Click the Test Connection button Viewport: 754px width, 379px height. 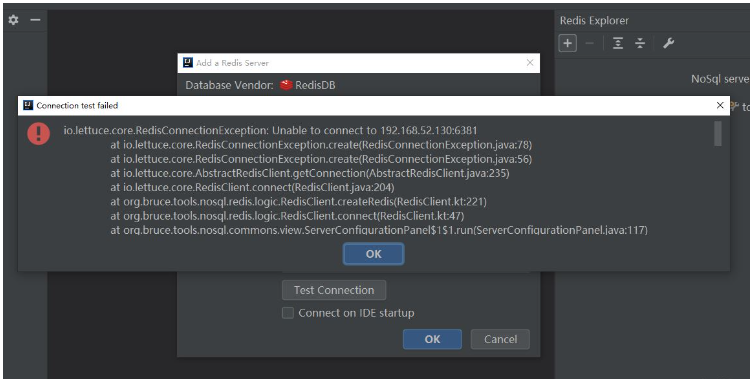[334, 290]
